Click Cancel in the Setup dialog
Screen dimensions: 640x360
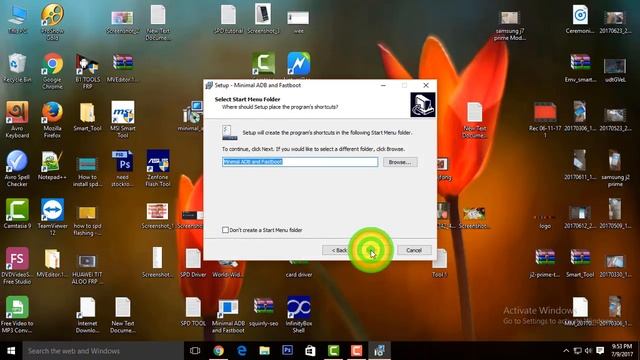[x=414, y=250]
